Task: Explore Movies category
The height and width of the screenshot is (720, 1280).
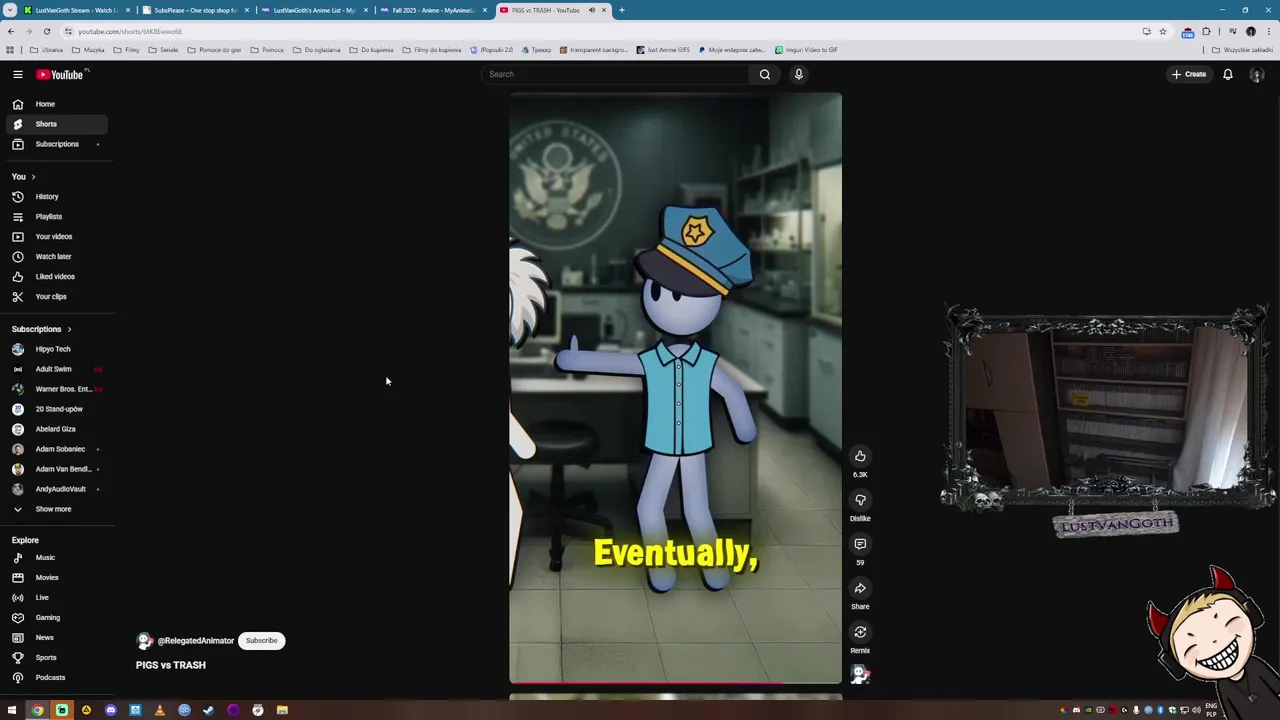Action: click(x=57, y=578)
